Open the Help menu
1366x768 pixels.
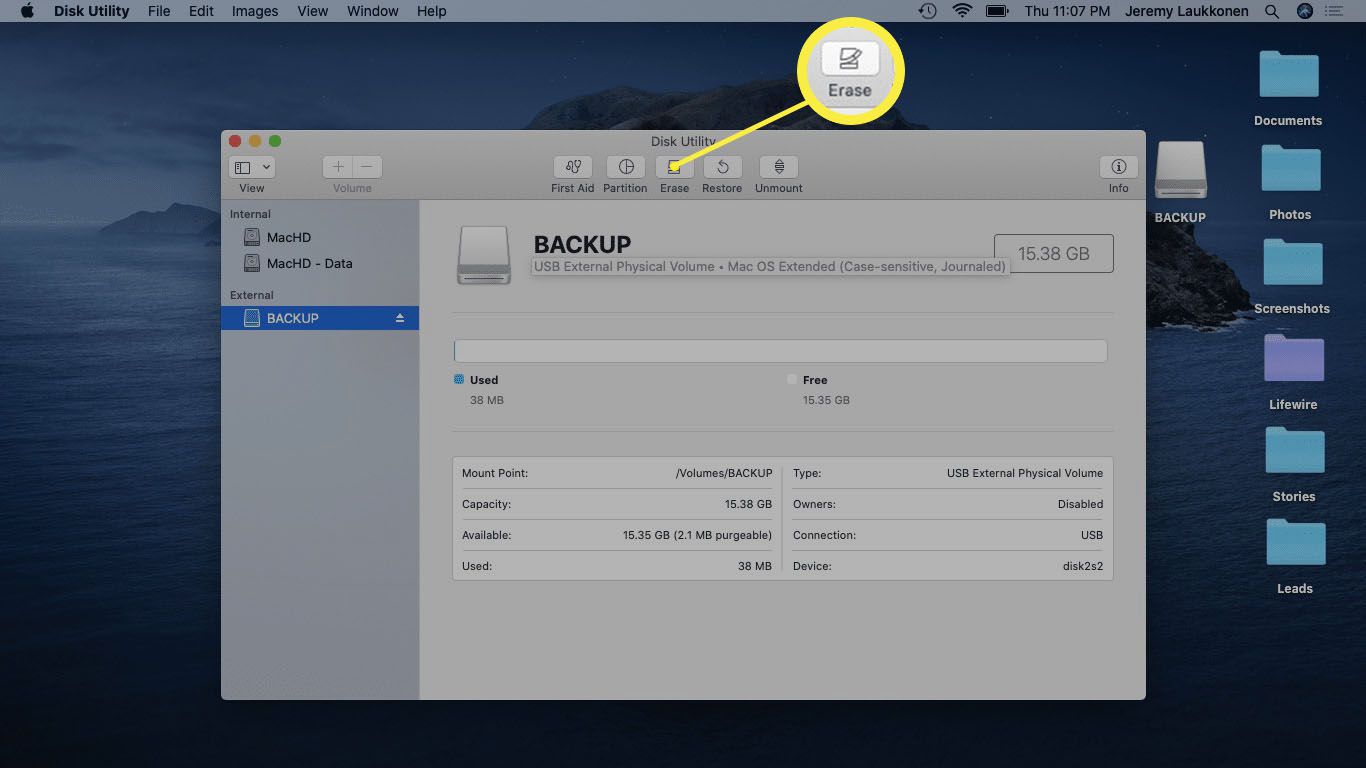tap(432, 11)
